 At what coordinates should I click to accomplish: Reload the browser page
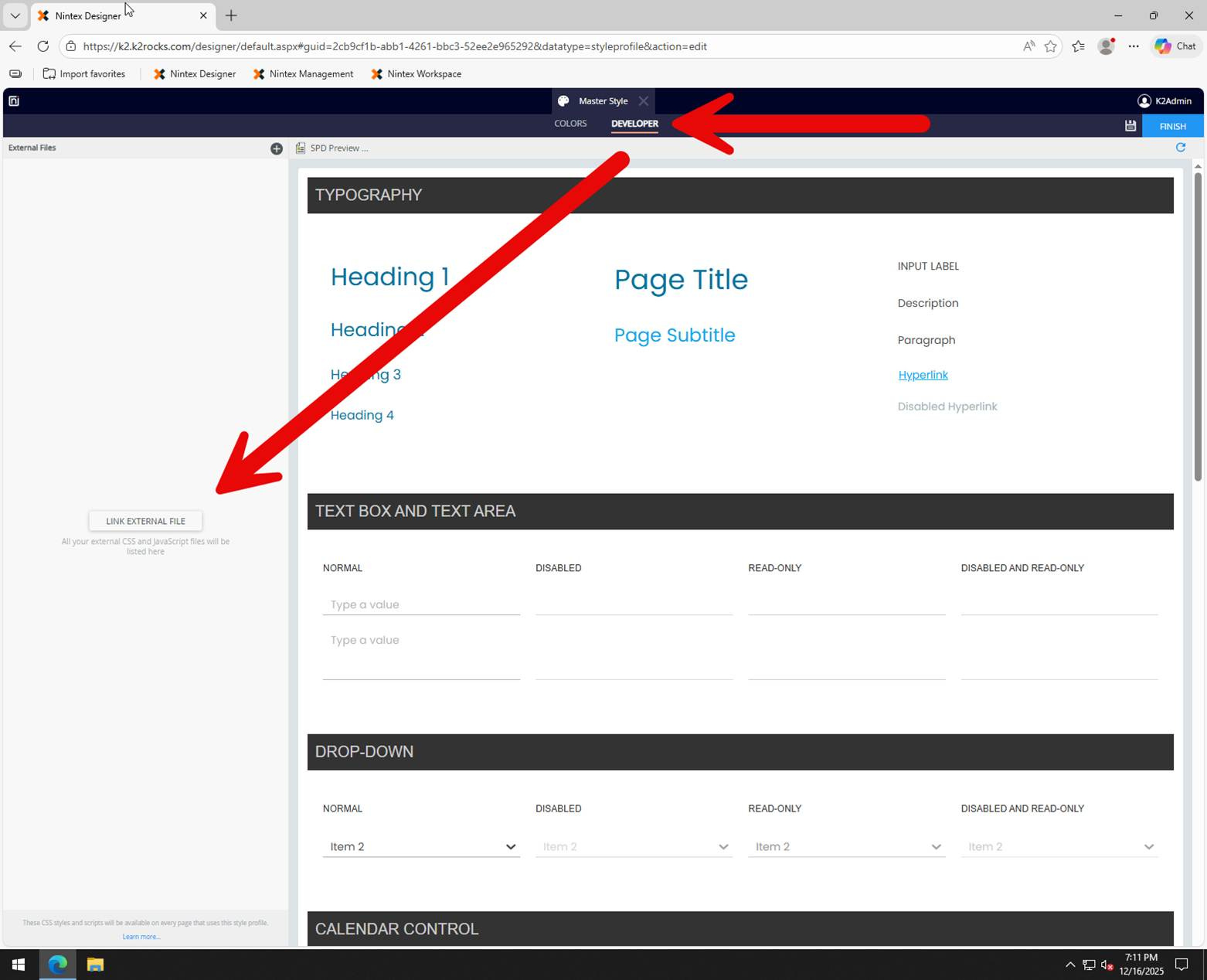43,46
